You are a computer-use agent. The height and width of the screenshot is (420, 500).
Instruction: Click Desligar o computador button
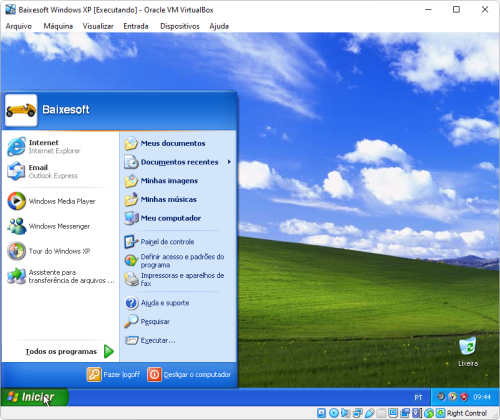(x=189, y=375)
